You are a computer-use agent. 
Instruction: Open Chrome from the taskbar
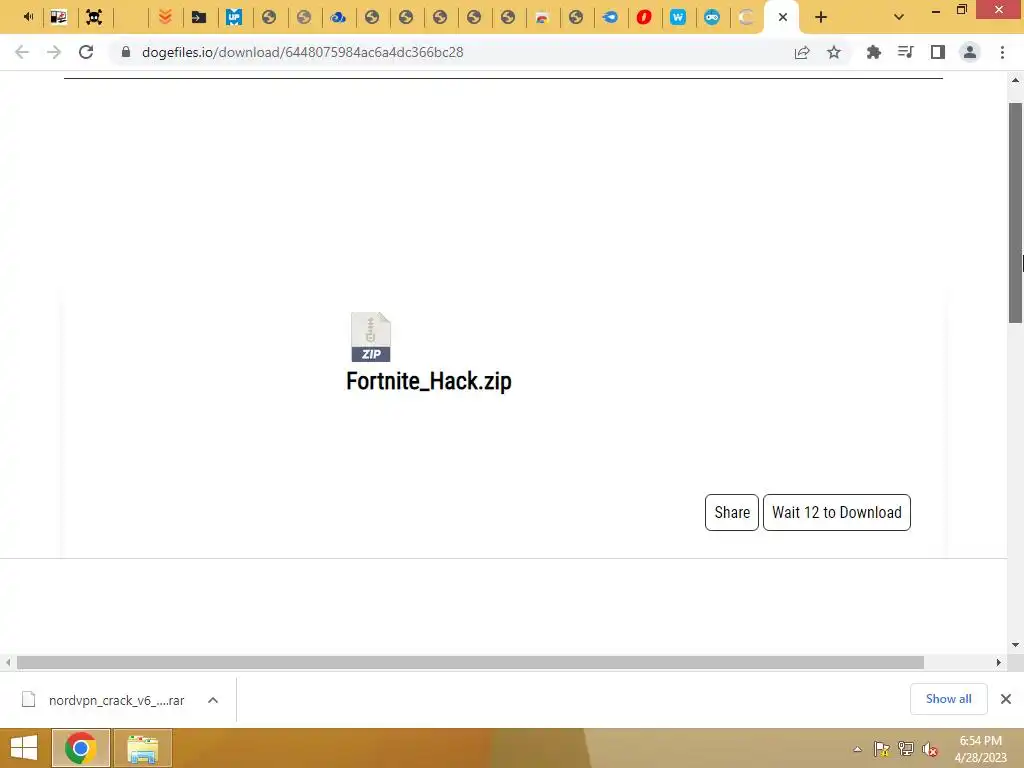tap(81, 748)
